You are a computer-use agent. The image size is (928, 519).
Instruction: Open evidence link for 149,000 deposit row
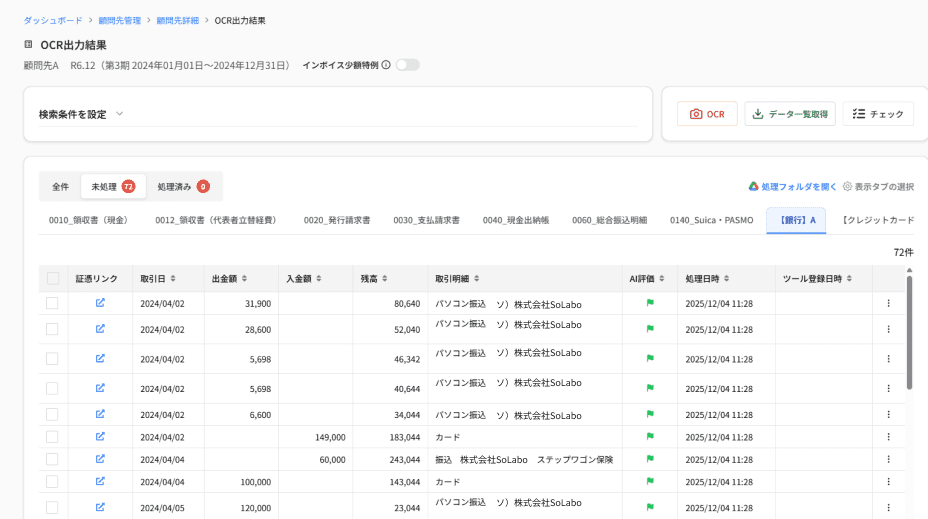[100, 436]
